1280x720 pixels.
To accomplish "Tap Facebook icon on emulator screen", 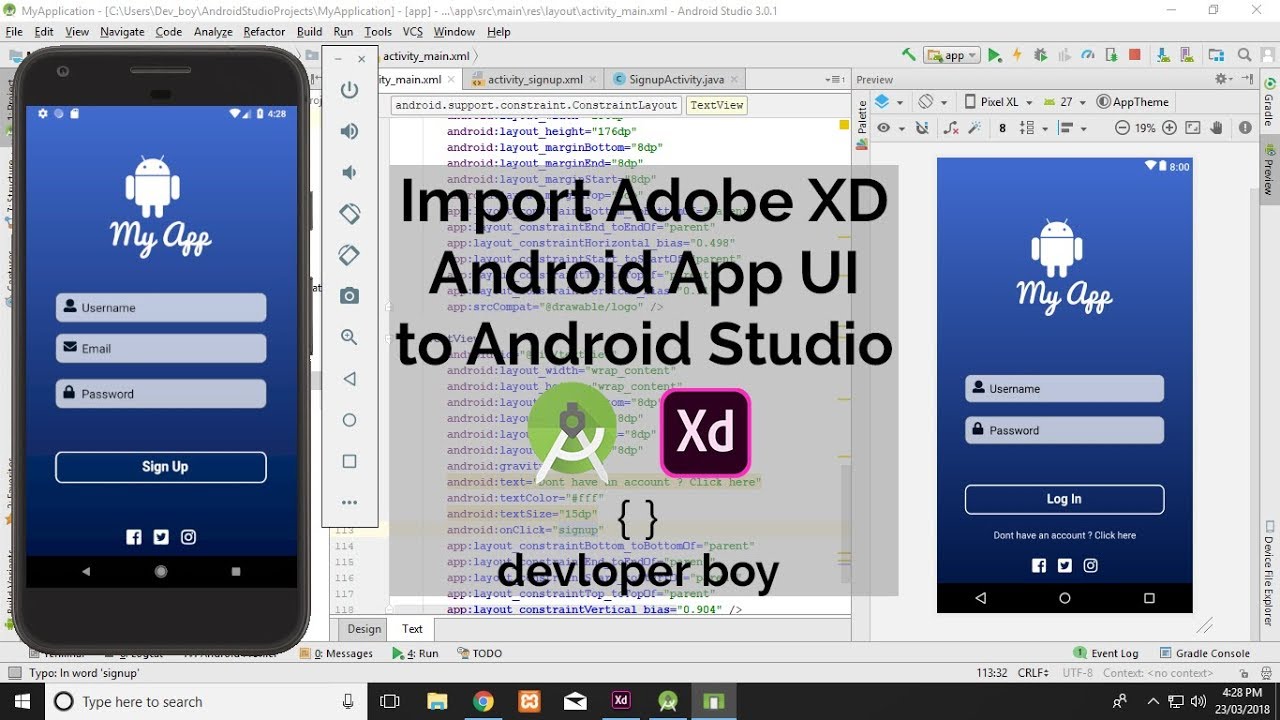I will [x=134, y=537].
